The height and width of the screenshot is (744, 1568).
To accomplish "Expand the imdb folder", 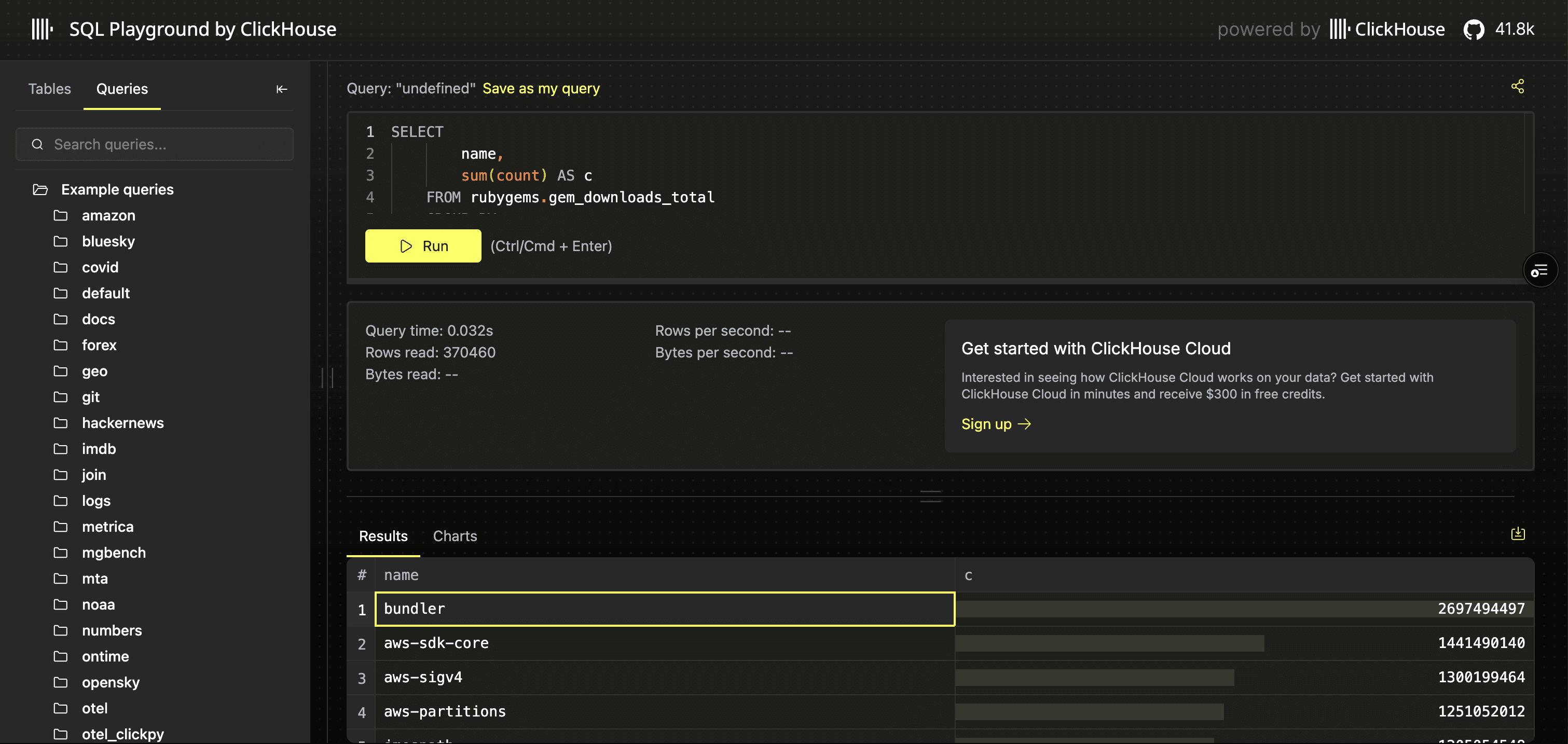I will [99, 449].
